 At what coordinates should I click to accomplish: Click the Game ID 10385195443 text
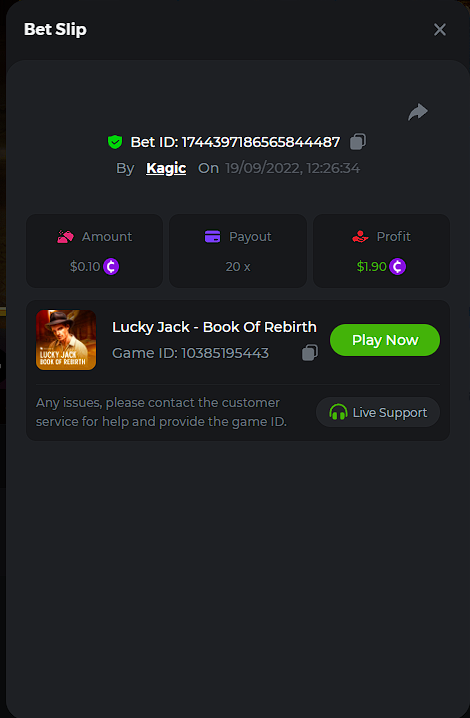(x=191, y=353)
